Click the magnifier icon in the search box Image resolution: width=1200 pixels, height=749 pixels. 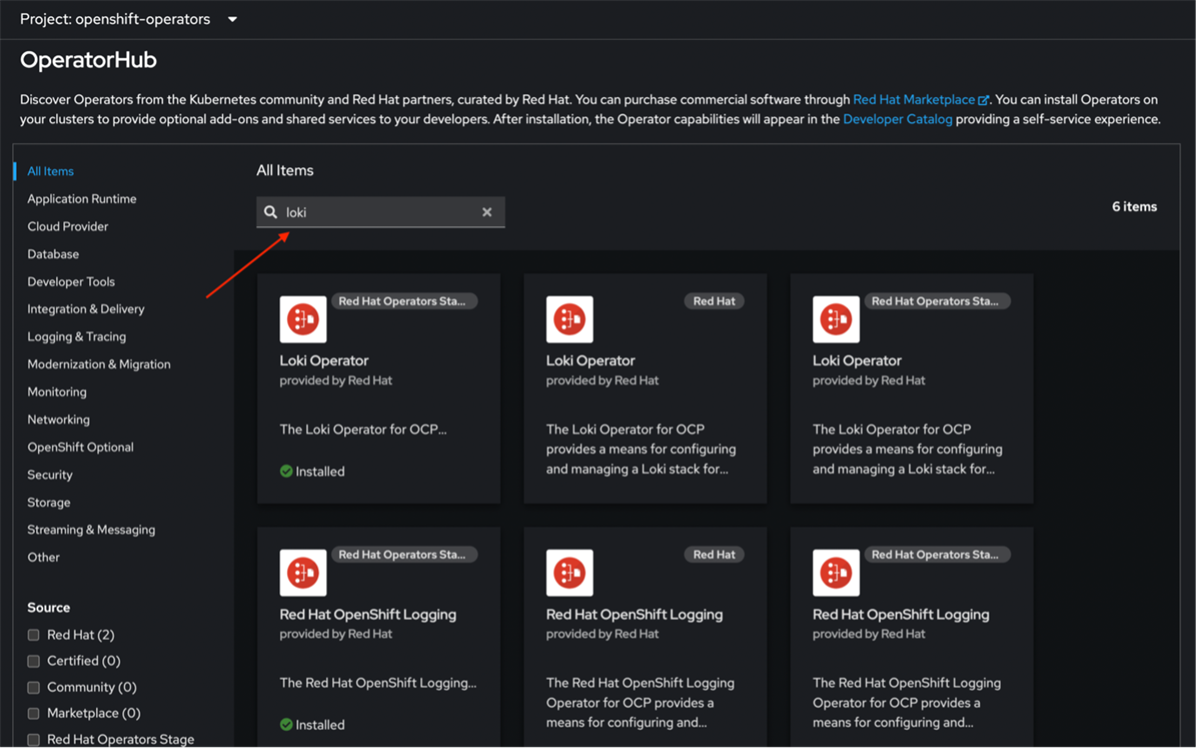271,212
